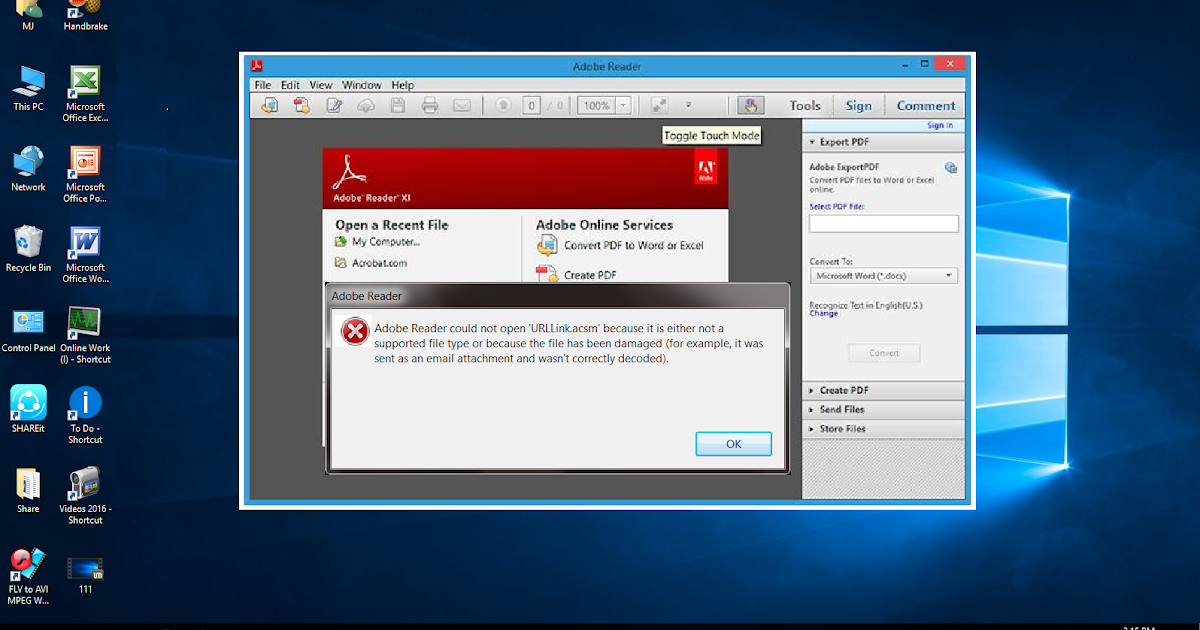1200x630 pixels.
Task: Click the Adobe ExportPDF online icon
Action: click(952, 168)
